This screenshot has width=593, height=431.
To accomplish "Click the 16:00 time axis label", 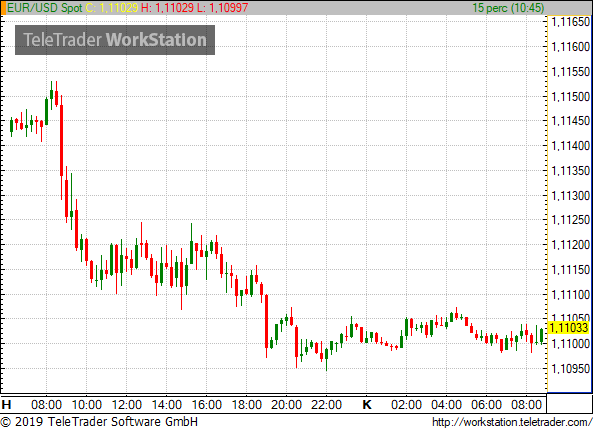I will pos(206,405).
